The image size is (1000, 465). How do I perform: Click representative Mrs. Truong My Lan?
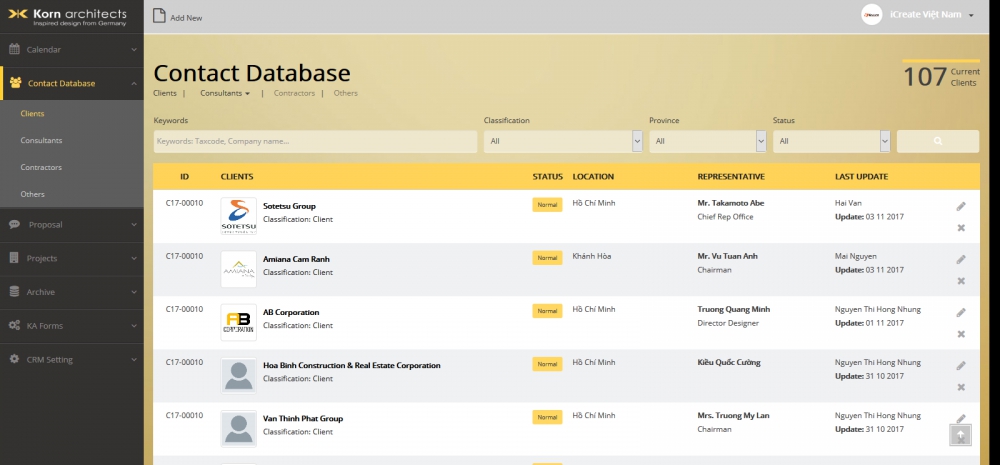(733, 415)
